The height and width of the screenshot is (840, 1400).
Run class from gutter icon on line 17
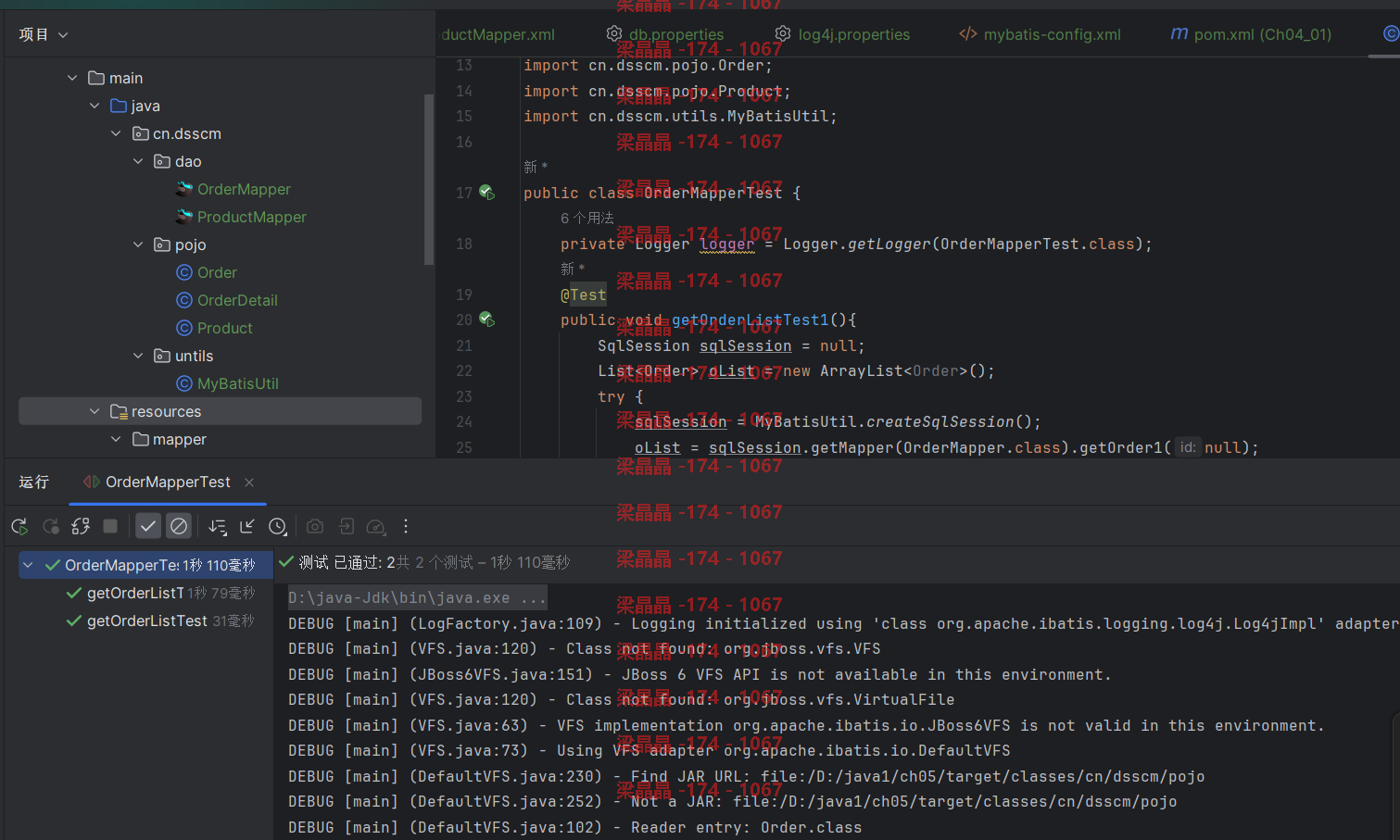(x=486, y=193)
